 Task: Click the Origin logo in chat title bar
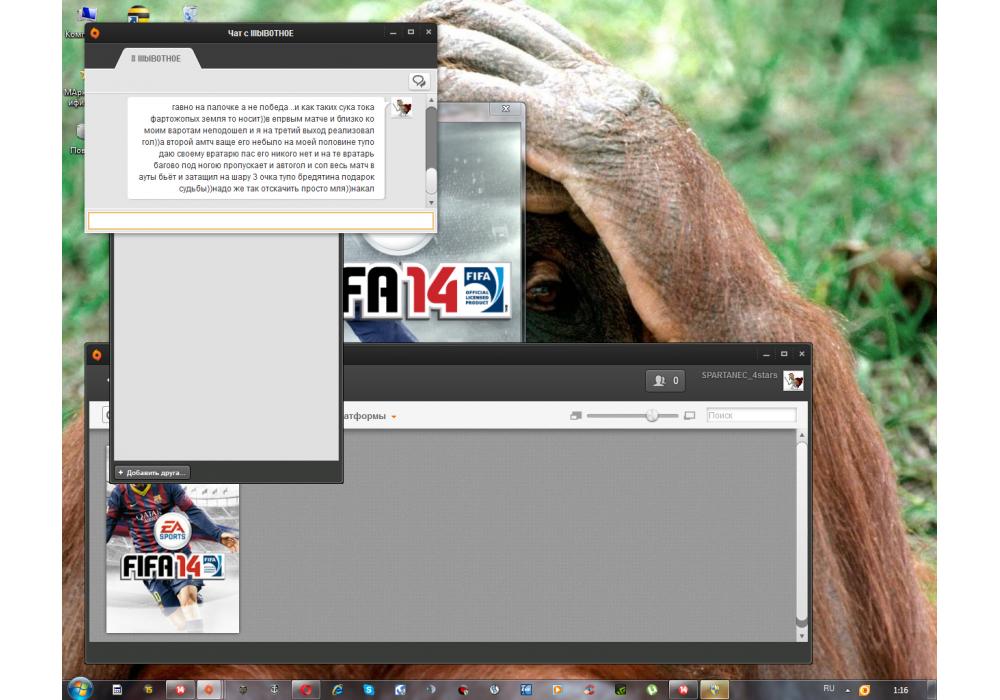(95, 33)
